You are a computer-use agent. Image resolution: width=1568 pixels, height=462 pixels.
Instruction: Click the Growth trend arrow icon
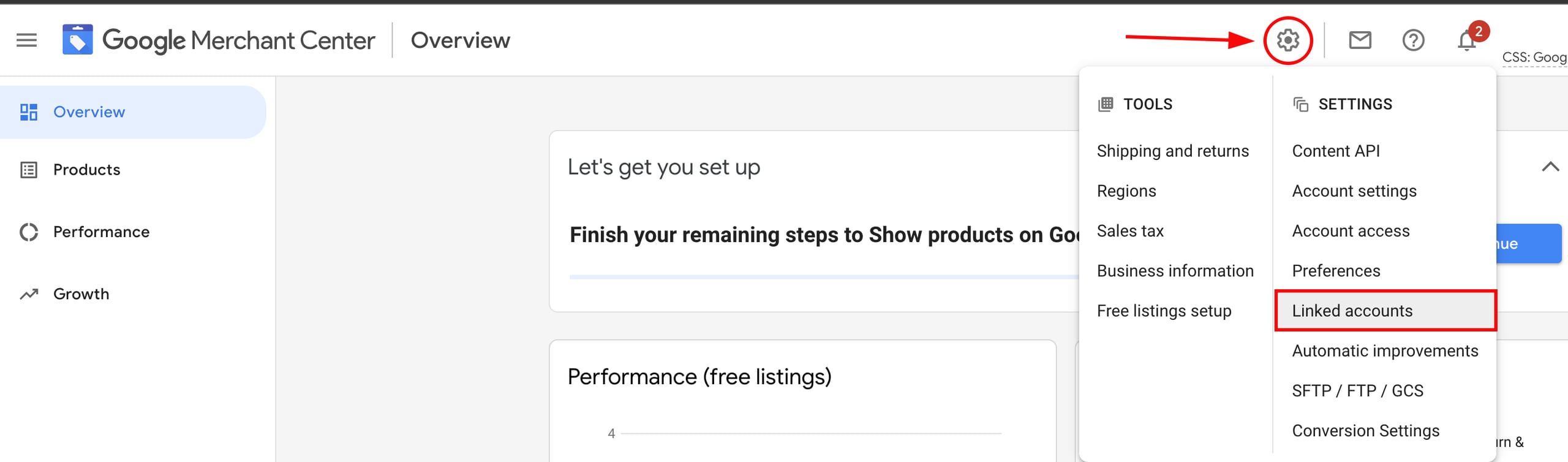click(29, 294)
